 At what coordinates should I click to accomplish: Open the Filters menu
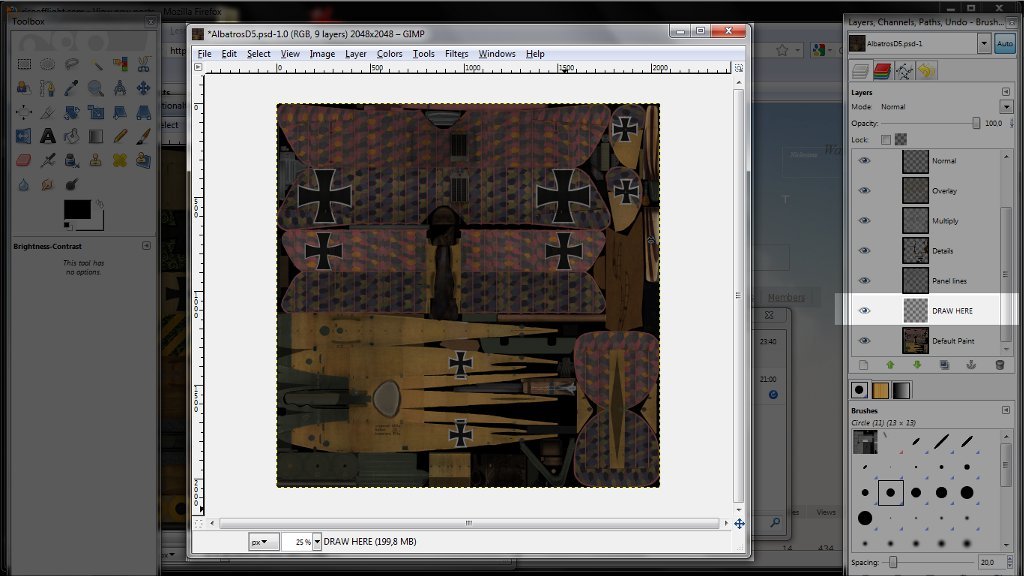[456, 54]
